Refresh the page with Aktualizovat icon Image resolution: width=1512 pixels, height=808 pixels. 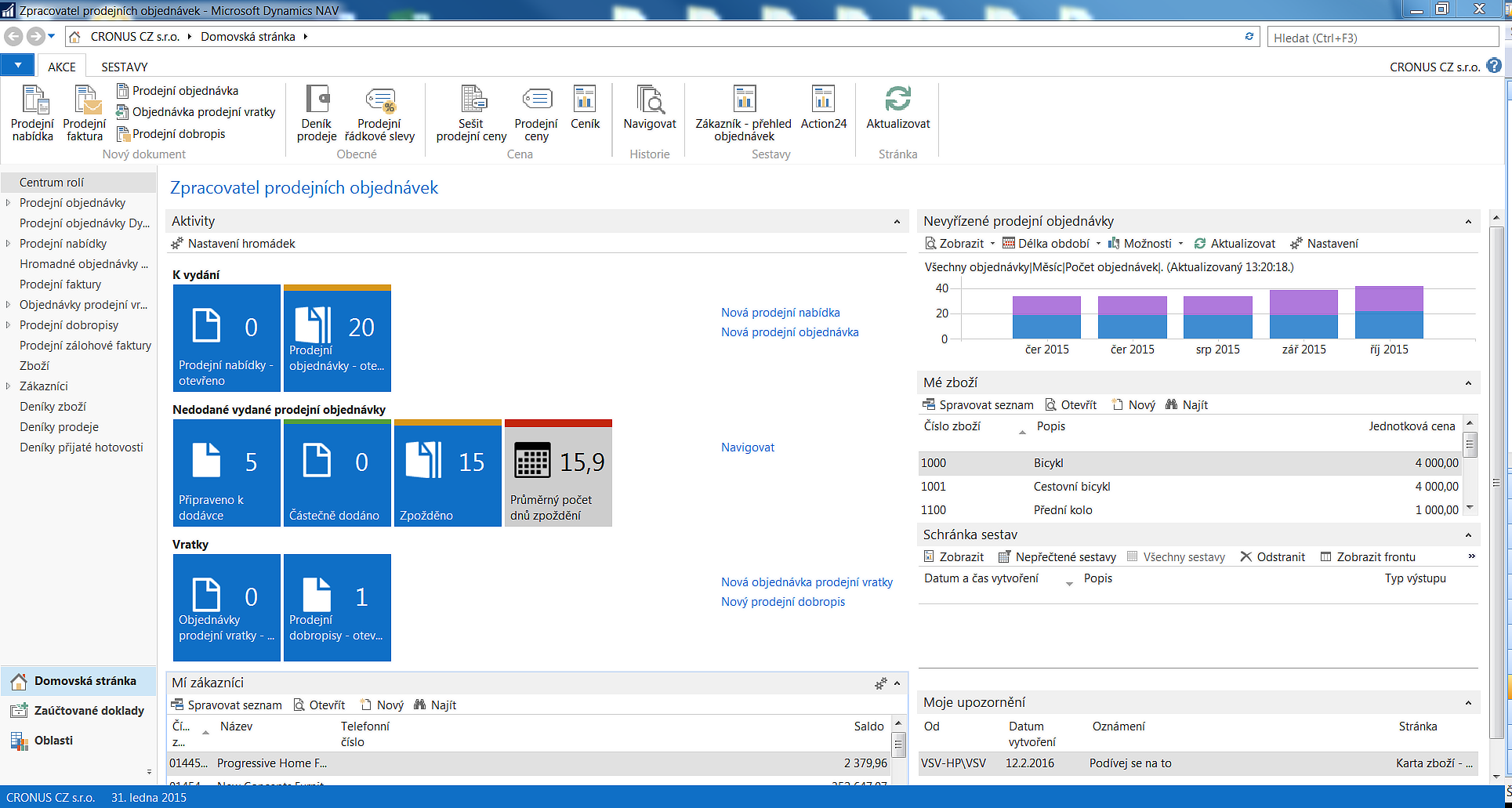pyautogui.click(x=897, y=114)
